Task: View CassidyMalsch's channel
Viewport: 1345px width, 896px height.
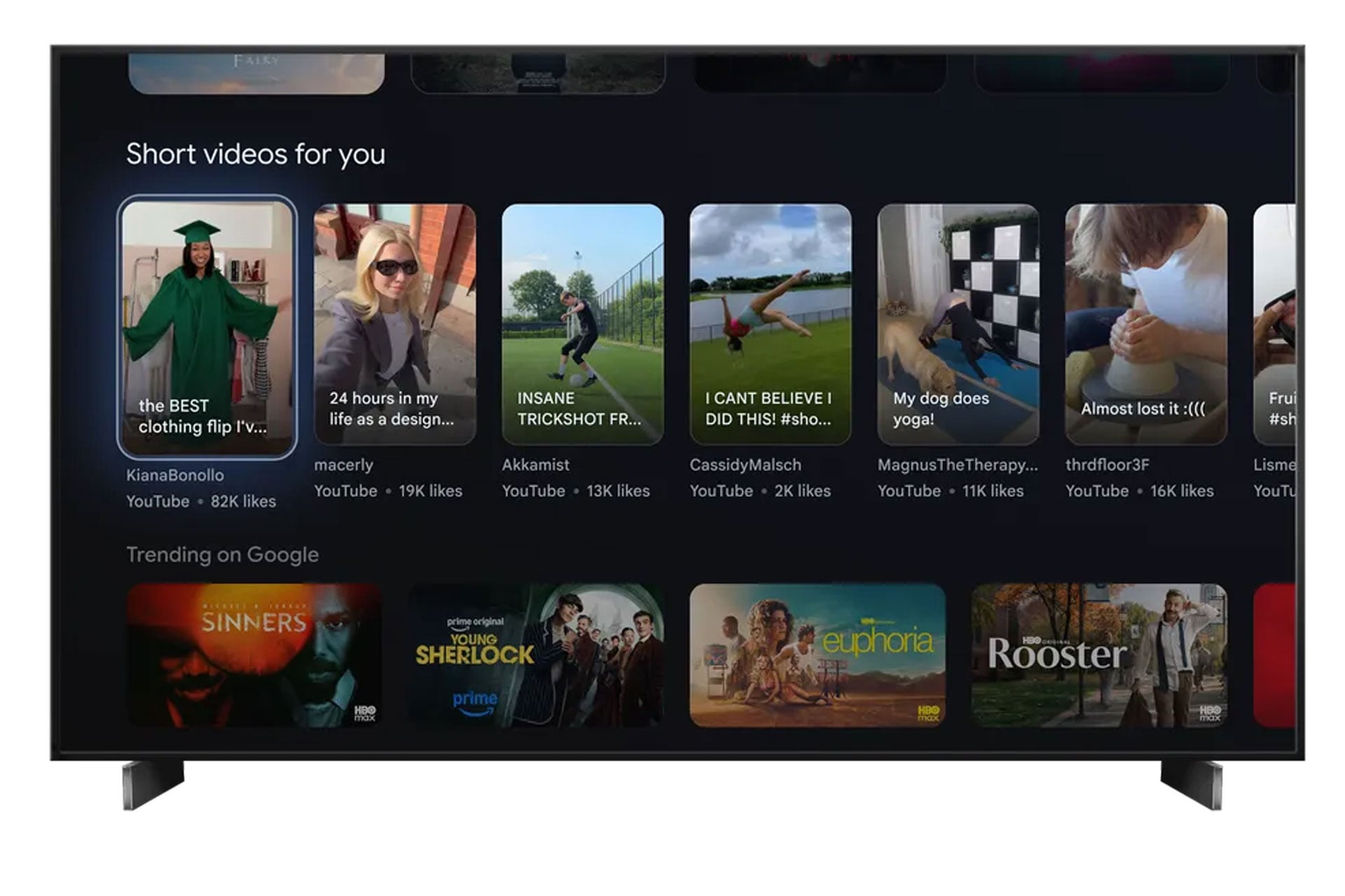Action: [x=745, y=465]
